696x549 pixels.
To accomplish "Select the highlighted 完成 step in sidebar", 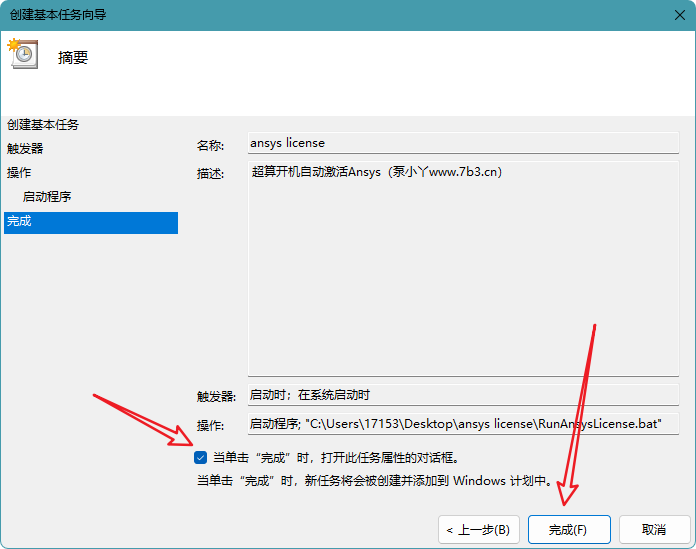I will [91, 223].
